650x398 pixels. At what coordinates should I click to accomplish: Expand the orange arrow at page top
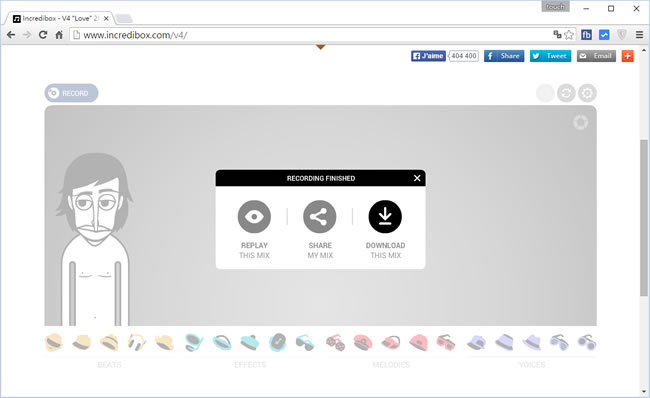click(x=320, y=47)
